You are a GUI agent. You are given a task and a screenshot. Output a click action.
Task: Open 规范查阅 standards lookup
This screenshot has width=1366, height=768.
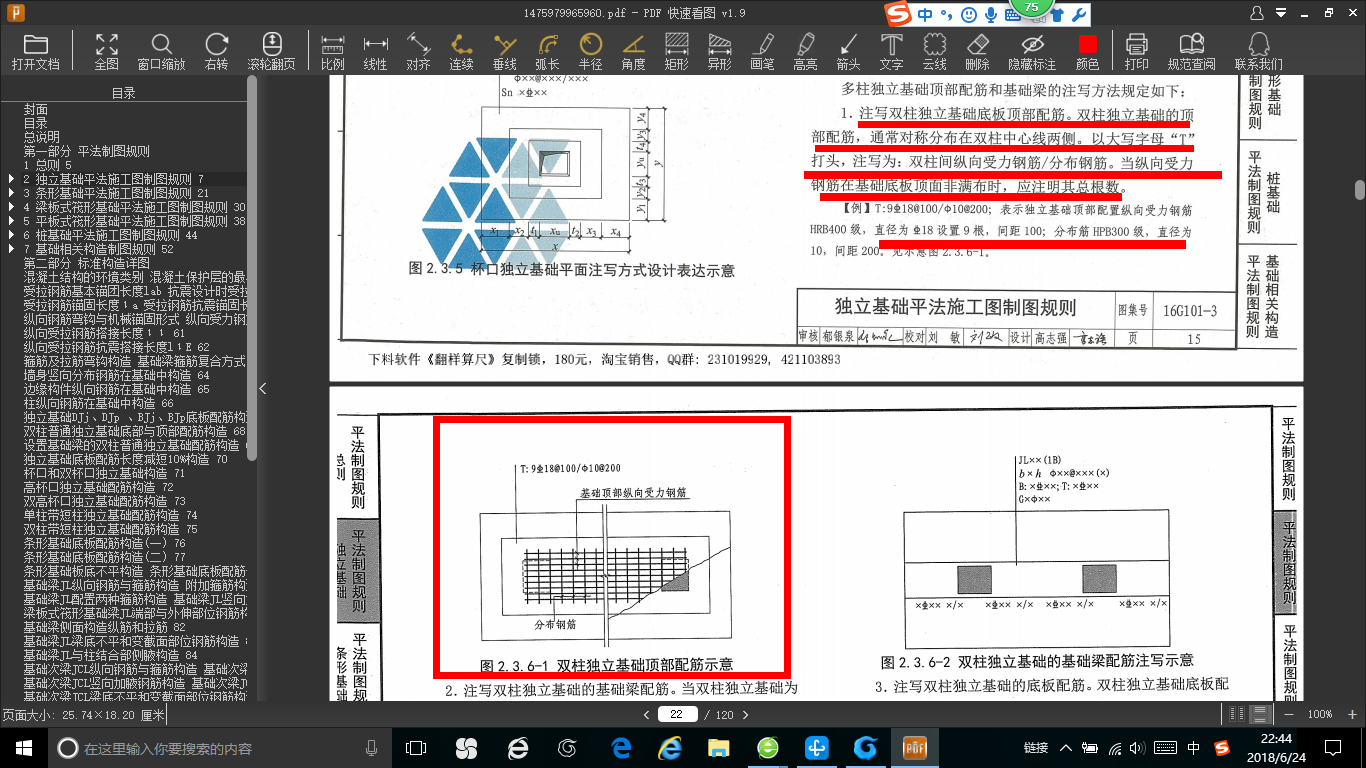click(x=1191, y=51)
